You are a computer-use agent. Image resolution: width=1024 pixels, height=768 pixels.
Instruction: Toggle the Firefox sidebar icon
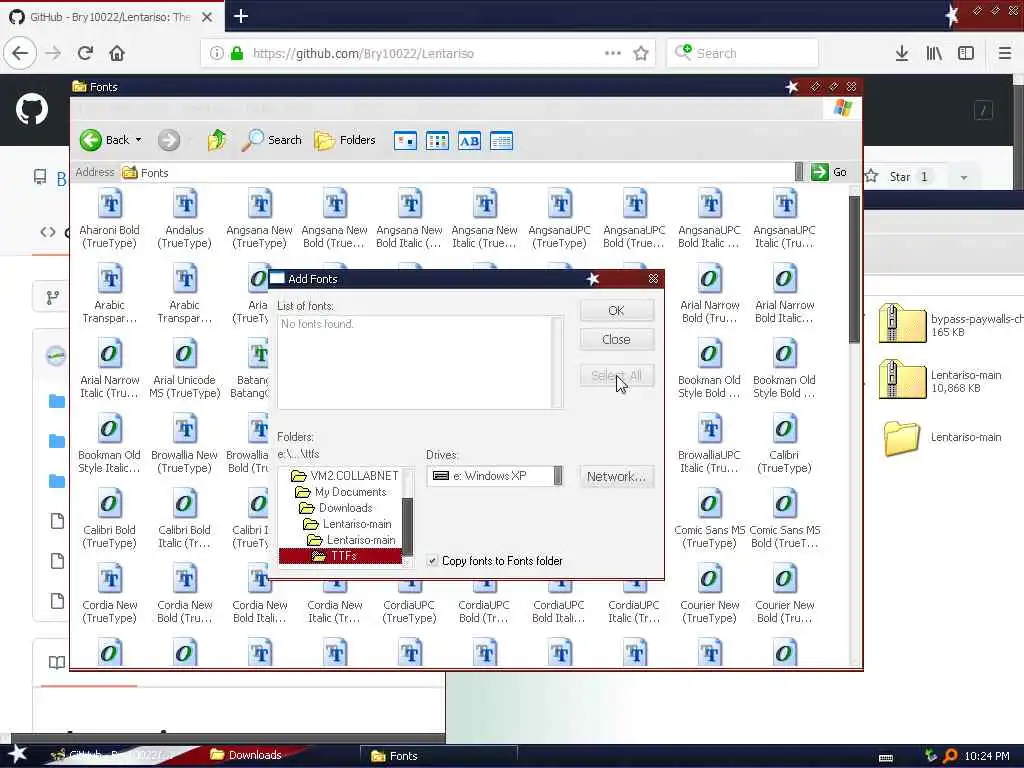(966, 54)
